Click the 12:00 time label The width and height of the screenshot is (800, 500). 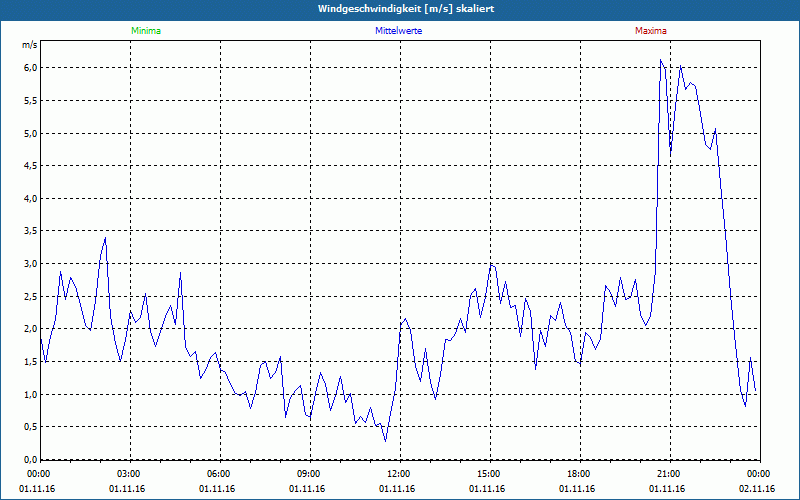[401, 474]
